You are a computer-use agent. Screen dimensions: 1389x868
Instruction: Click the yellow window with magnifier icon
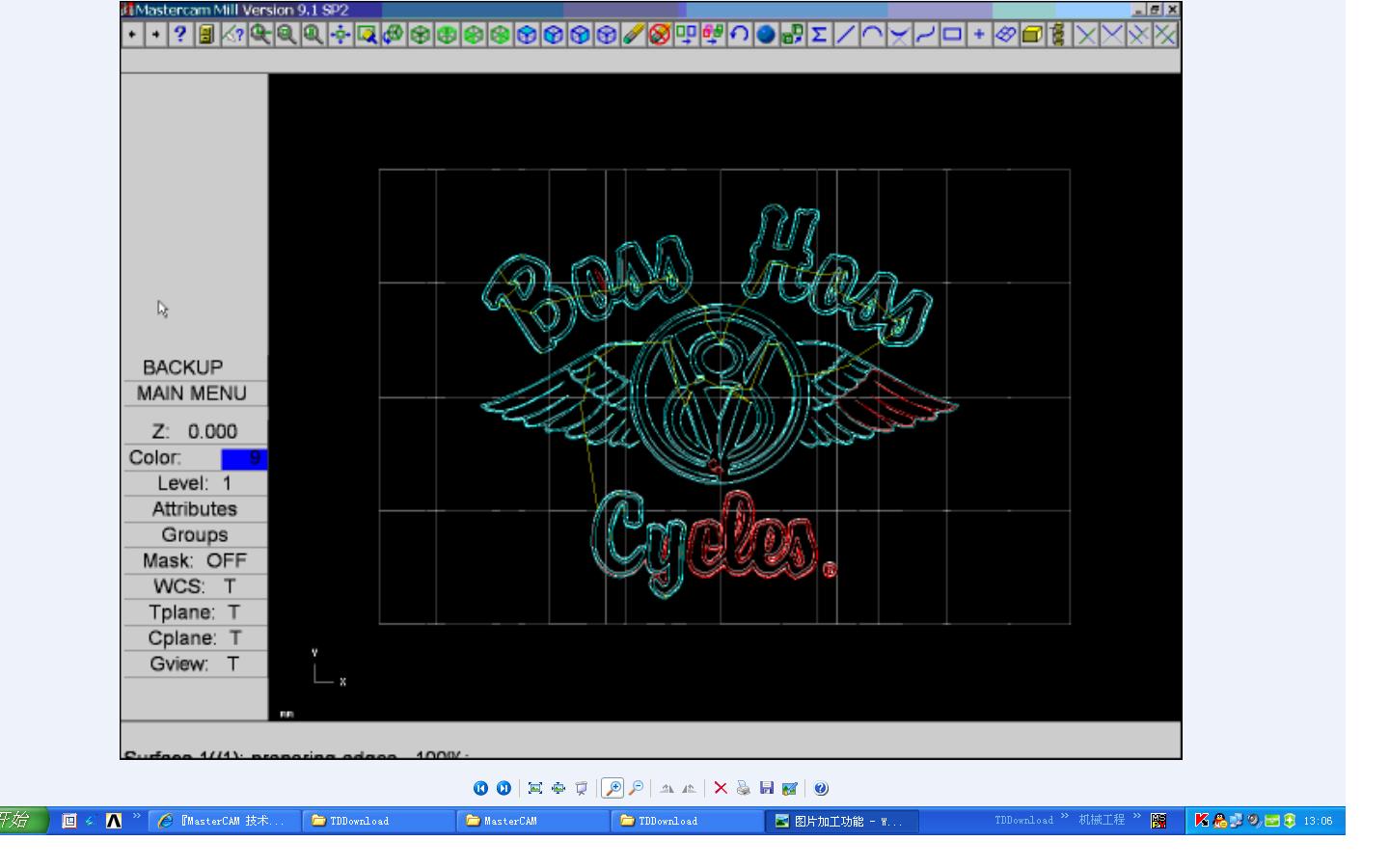(x=366, y=35)
